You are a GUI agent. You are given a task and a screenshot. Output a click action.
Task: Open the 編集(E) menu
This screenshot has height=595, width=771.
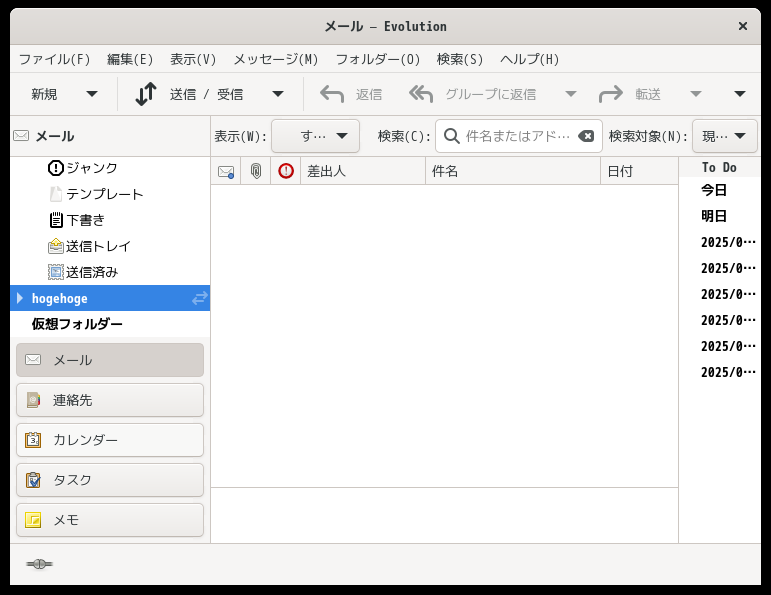click(x=130, y=60)
